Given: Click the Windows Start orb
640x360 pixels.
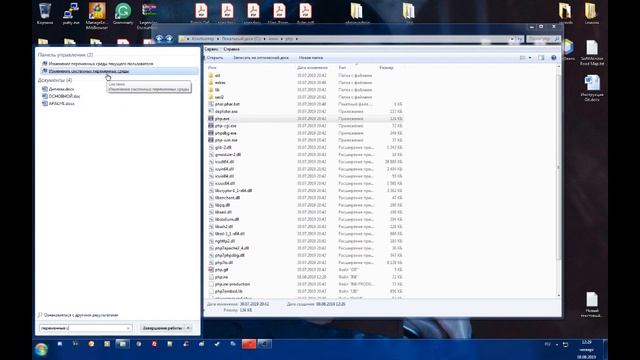Looking at the screenshot, I should (41, 349).
